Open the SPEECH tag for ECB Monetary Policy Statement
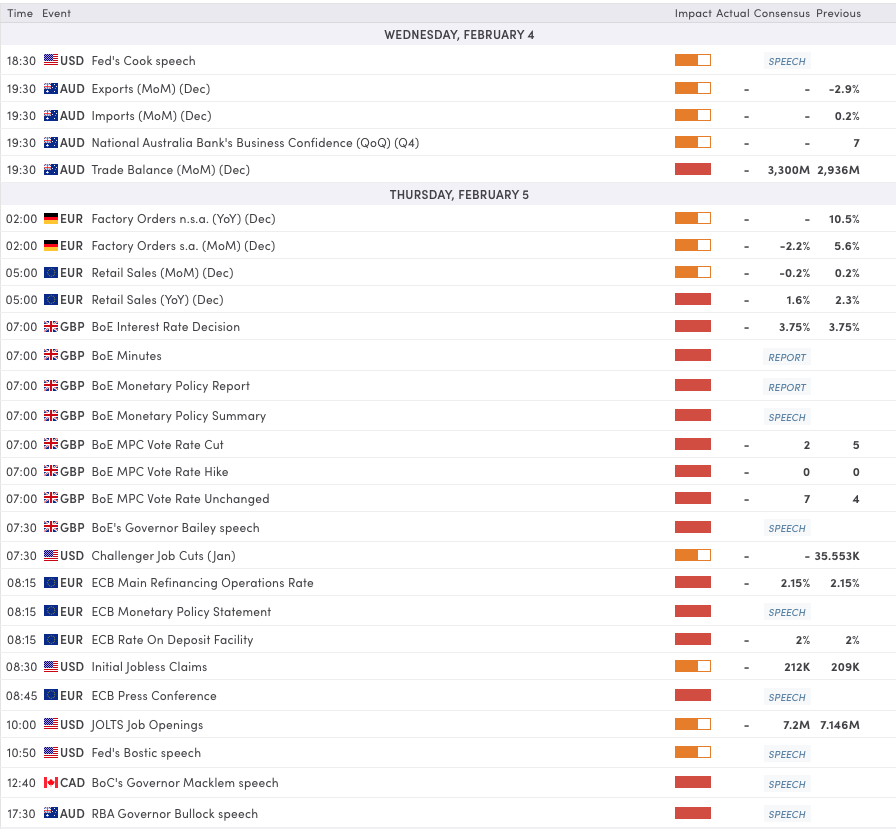This screenshot has width=896, height=829. [787, 612]
